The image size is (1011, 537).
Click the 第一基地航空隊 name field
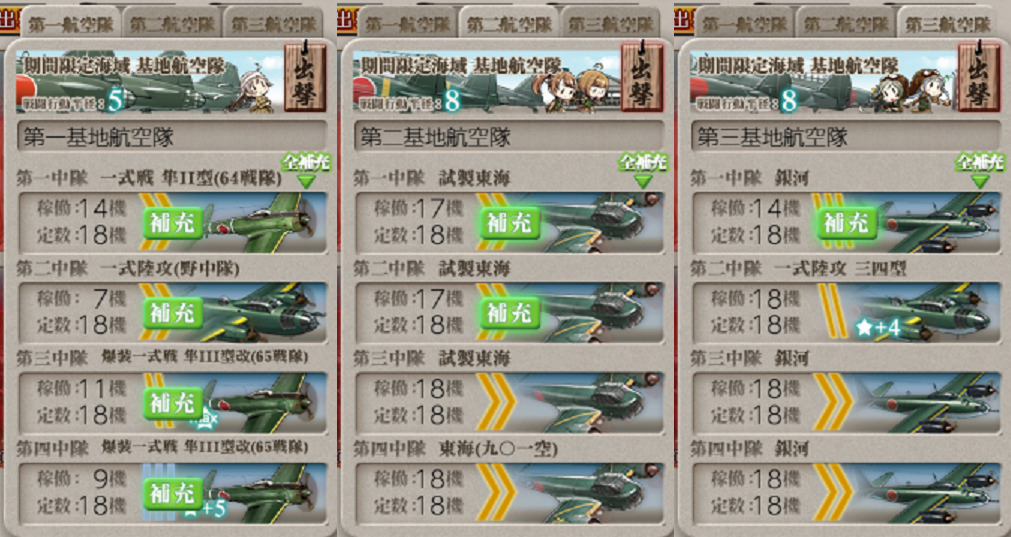[x=173, y=137]
